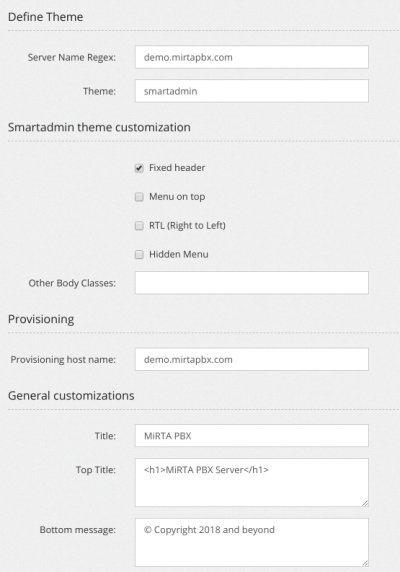Click the Fixed header label text
The height and width of the screenshot is (572, 400).
pyautogui.click(x=177, y=168)
